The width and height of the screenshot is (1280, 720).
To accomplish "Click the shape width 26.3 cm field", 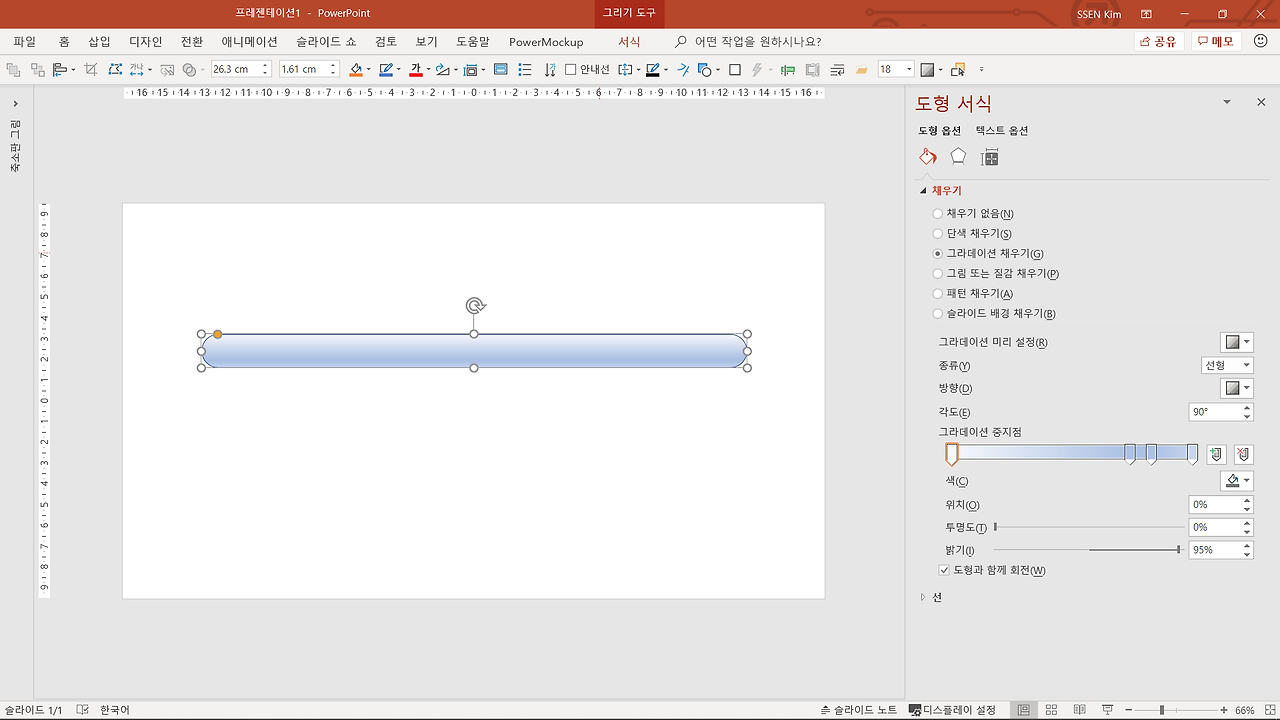I will point(235,70).
